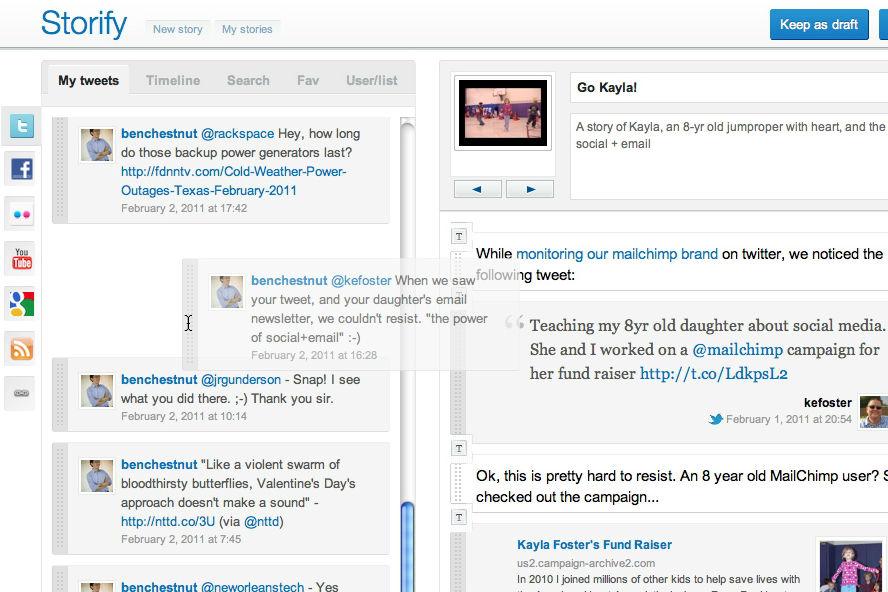Click kefoster's avatar in the quoted tweet
This screenshot has height=592, width=888.
tap(874, 411)
